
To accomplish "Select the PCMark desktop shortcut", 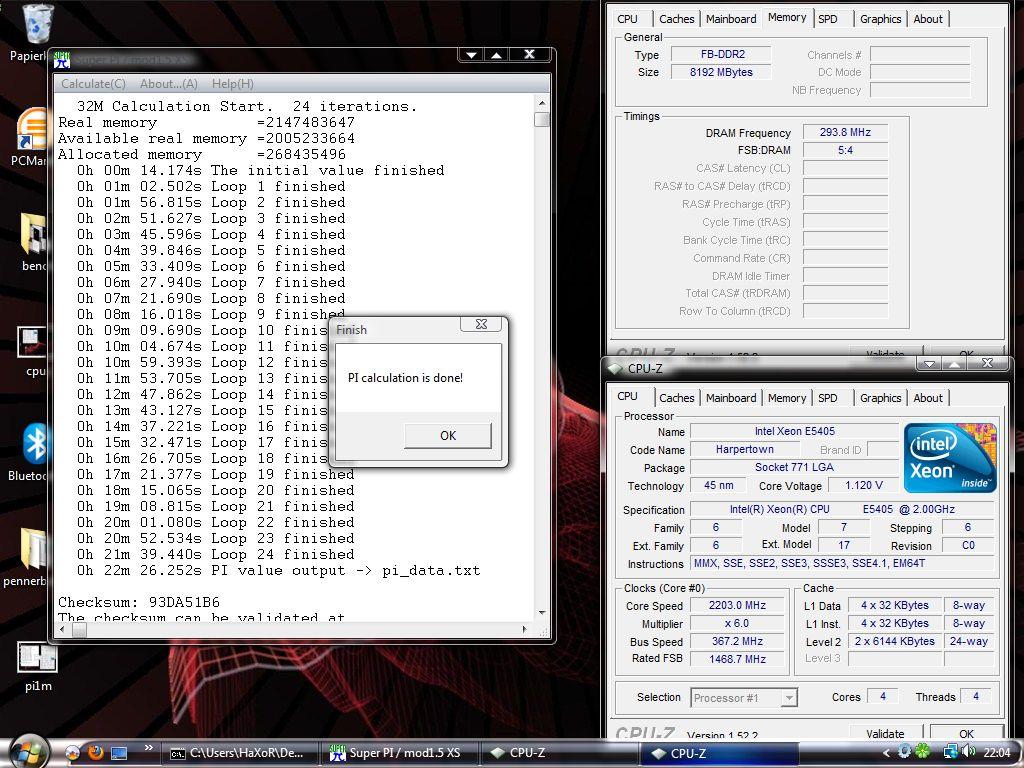I will point(31,137).
